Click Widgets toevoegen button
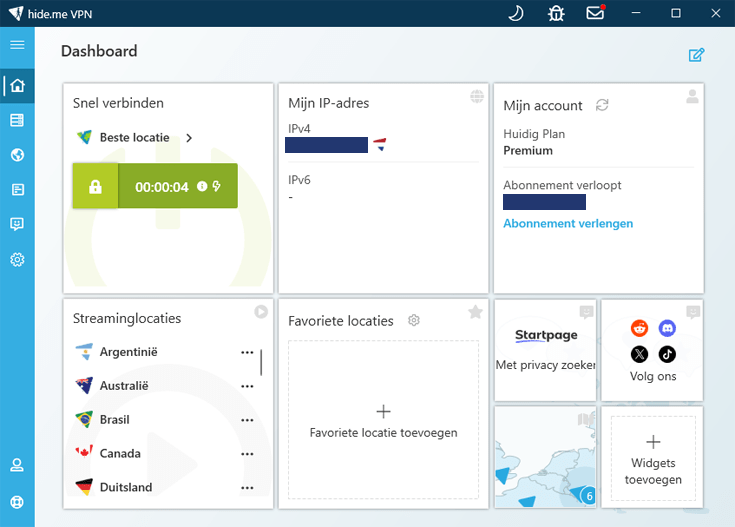 (x=653, y=459)
